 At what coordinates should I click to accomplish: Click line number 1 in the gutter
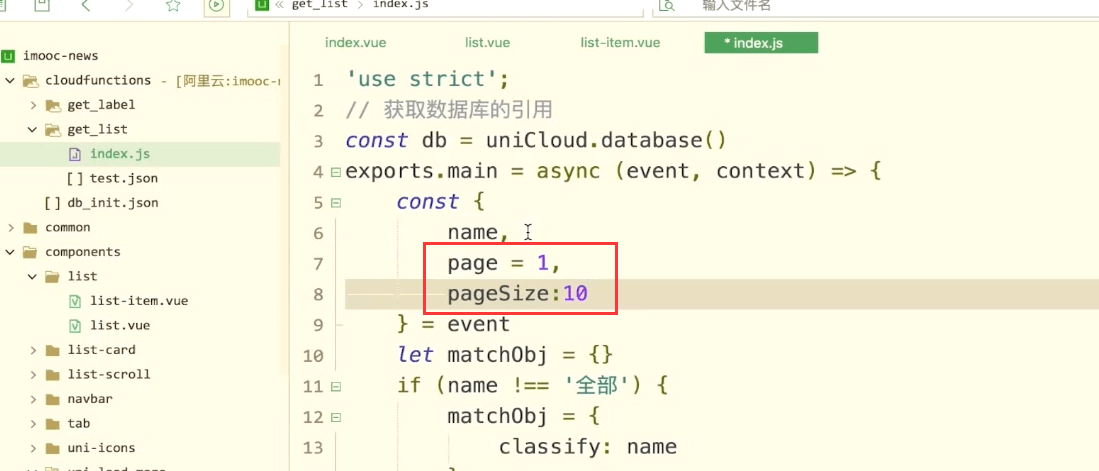click(318, 81)
